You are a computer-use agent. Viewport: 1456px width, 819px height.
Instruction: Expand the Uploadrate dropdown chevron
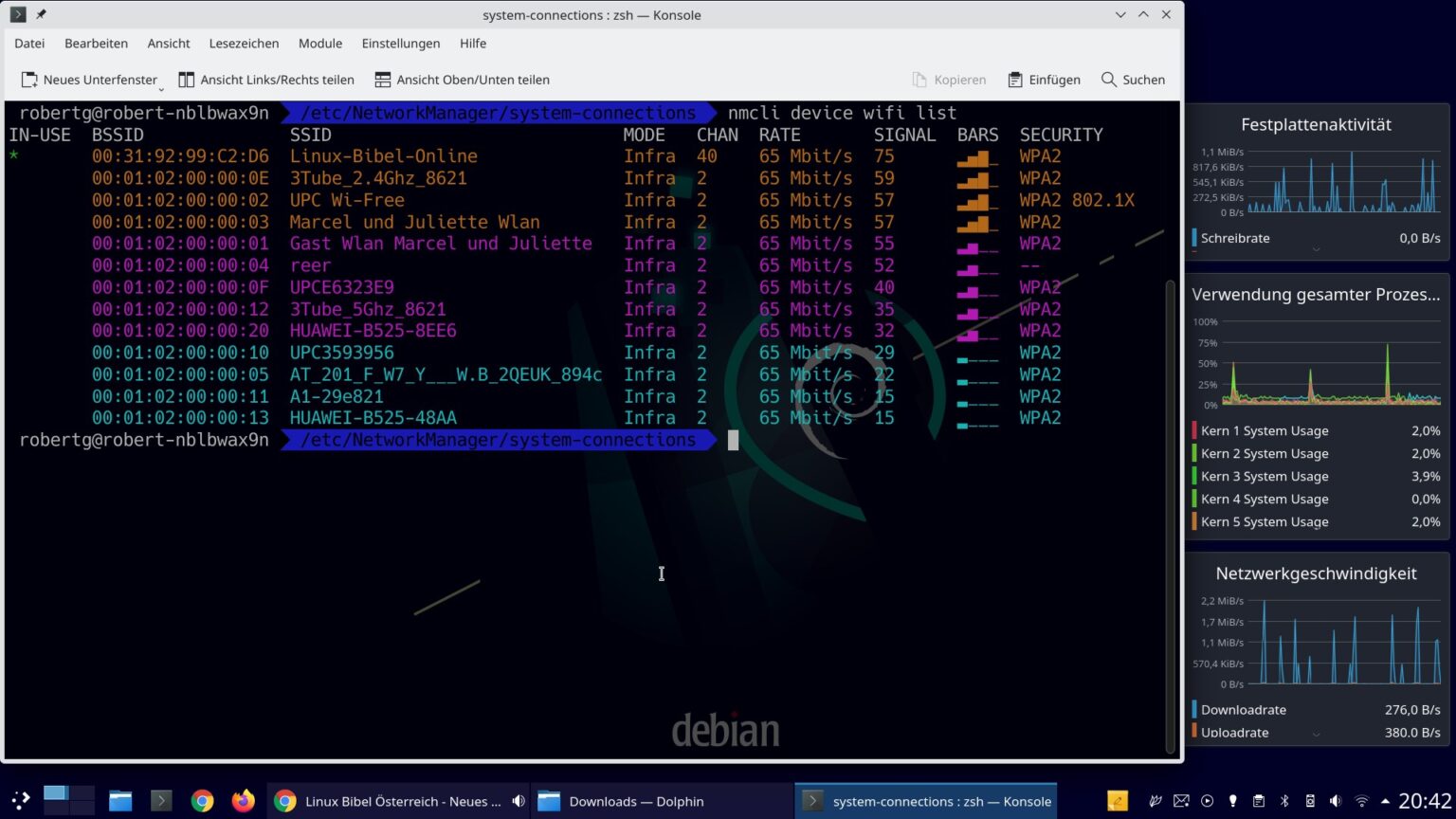coord(1317,733)
